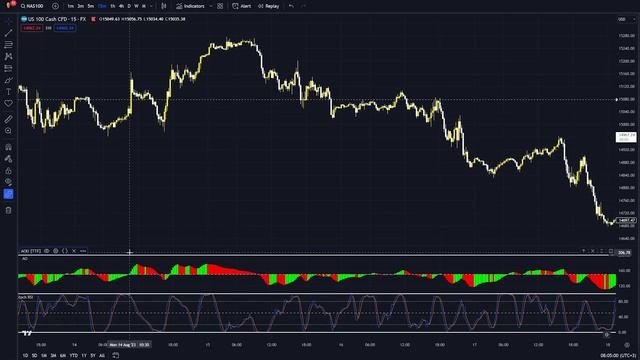Open the Indicators dialog
Image resolution: width=640 pixels, height=360 pixels.
click(x=190, y=6)
